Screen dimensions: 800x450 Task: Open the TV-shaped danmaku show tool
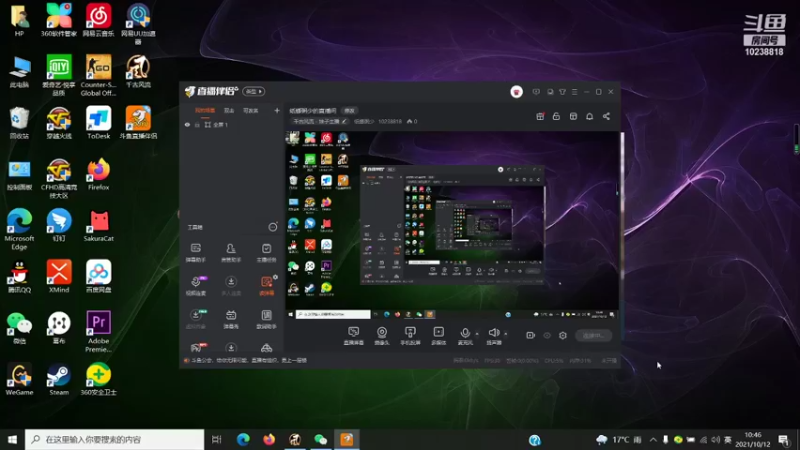click(231, 319)
